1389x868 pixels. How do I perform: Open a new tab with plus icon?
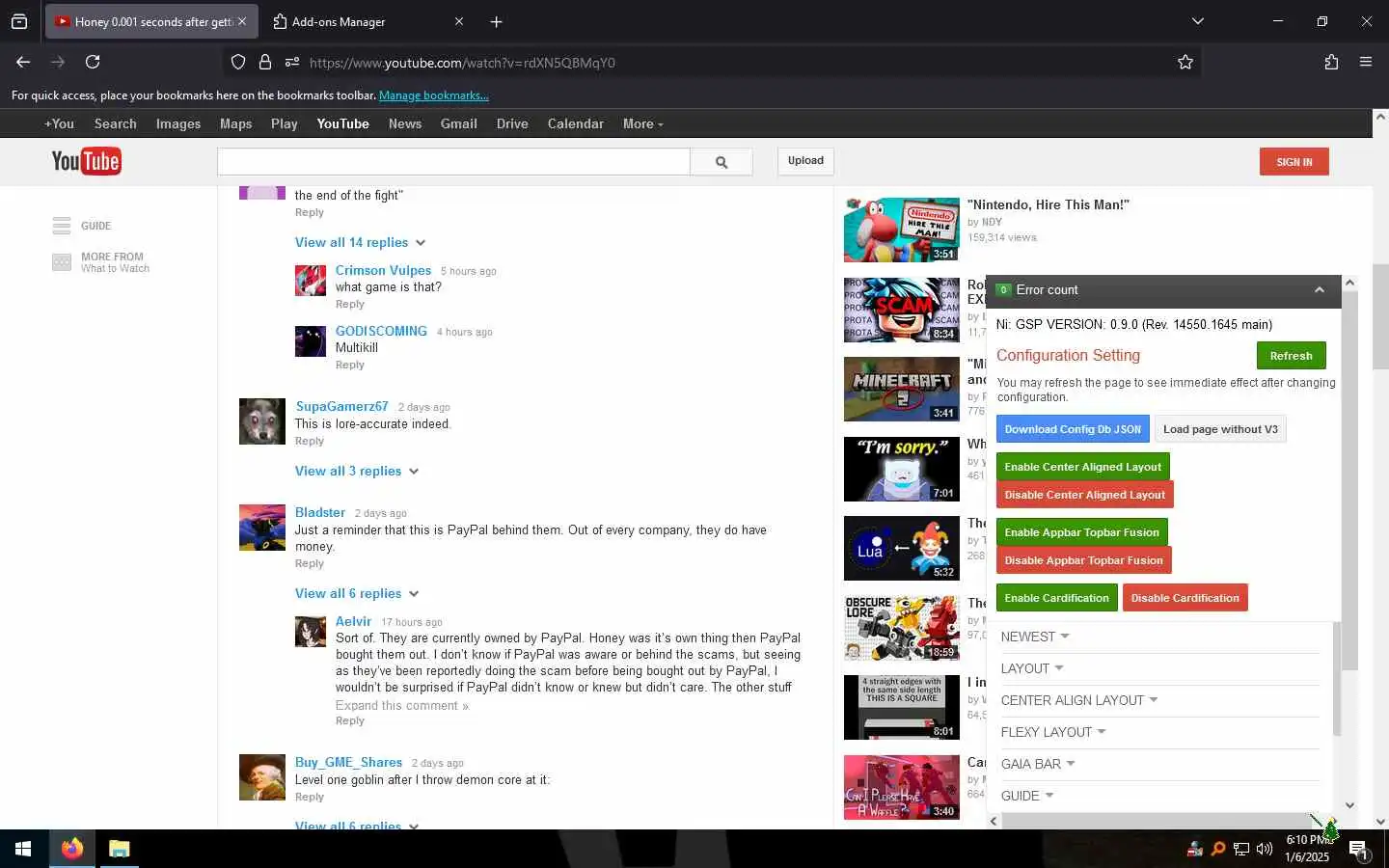tap(496, 21)
